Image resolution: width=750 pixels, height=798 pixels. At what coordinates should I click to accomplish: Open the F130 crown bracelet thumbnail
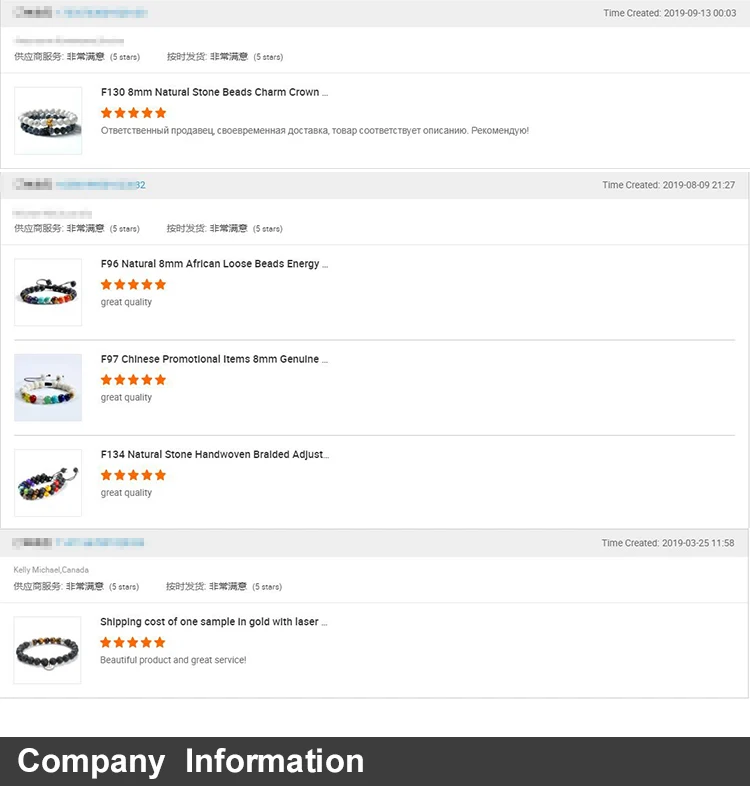[48, 121]
